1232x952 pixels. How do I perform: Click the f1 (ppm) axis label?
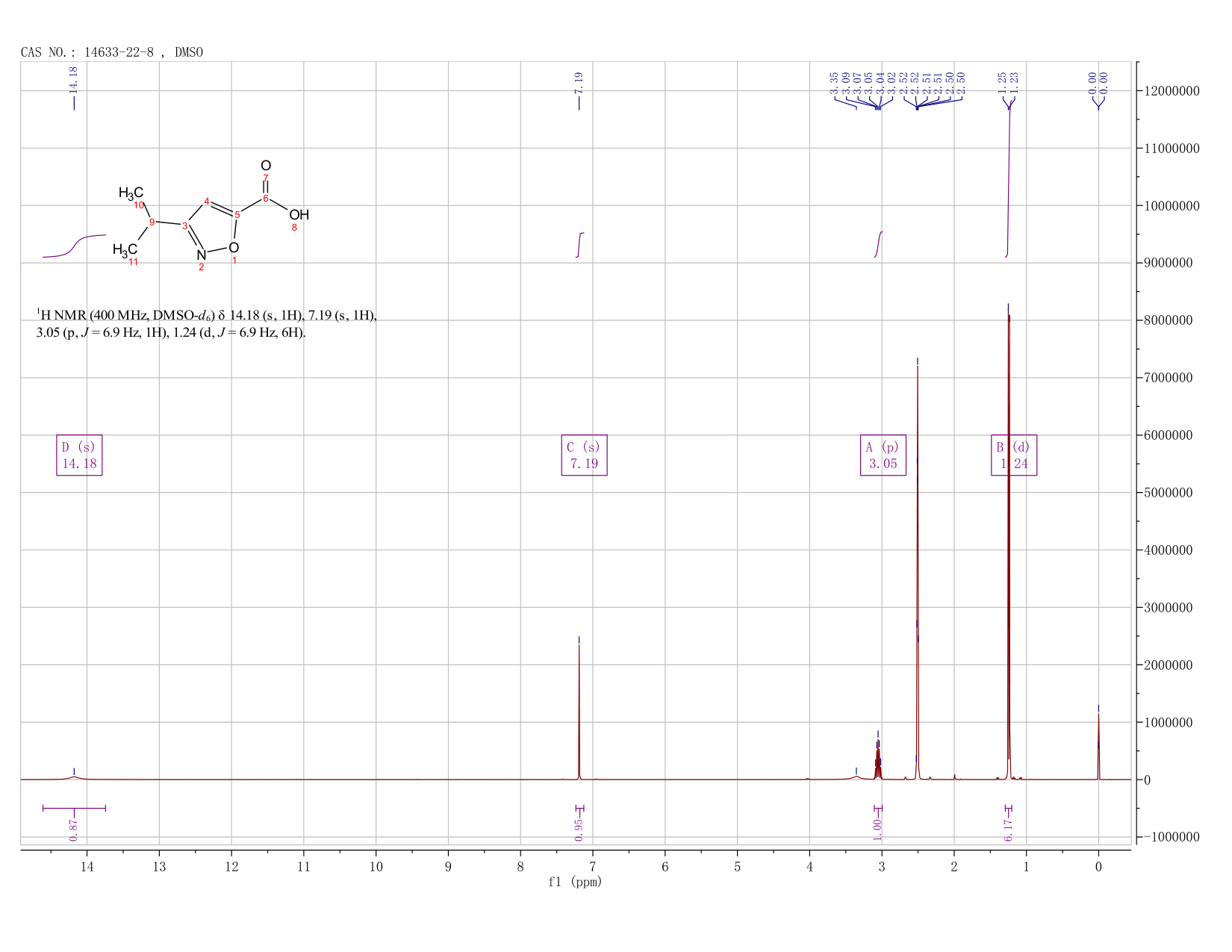tap(575, 882)
